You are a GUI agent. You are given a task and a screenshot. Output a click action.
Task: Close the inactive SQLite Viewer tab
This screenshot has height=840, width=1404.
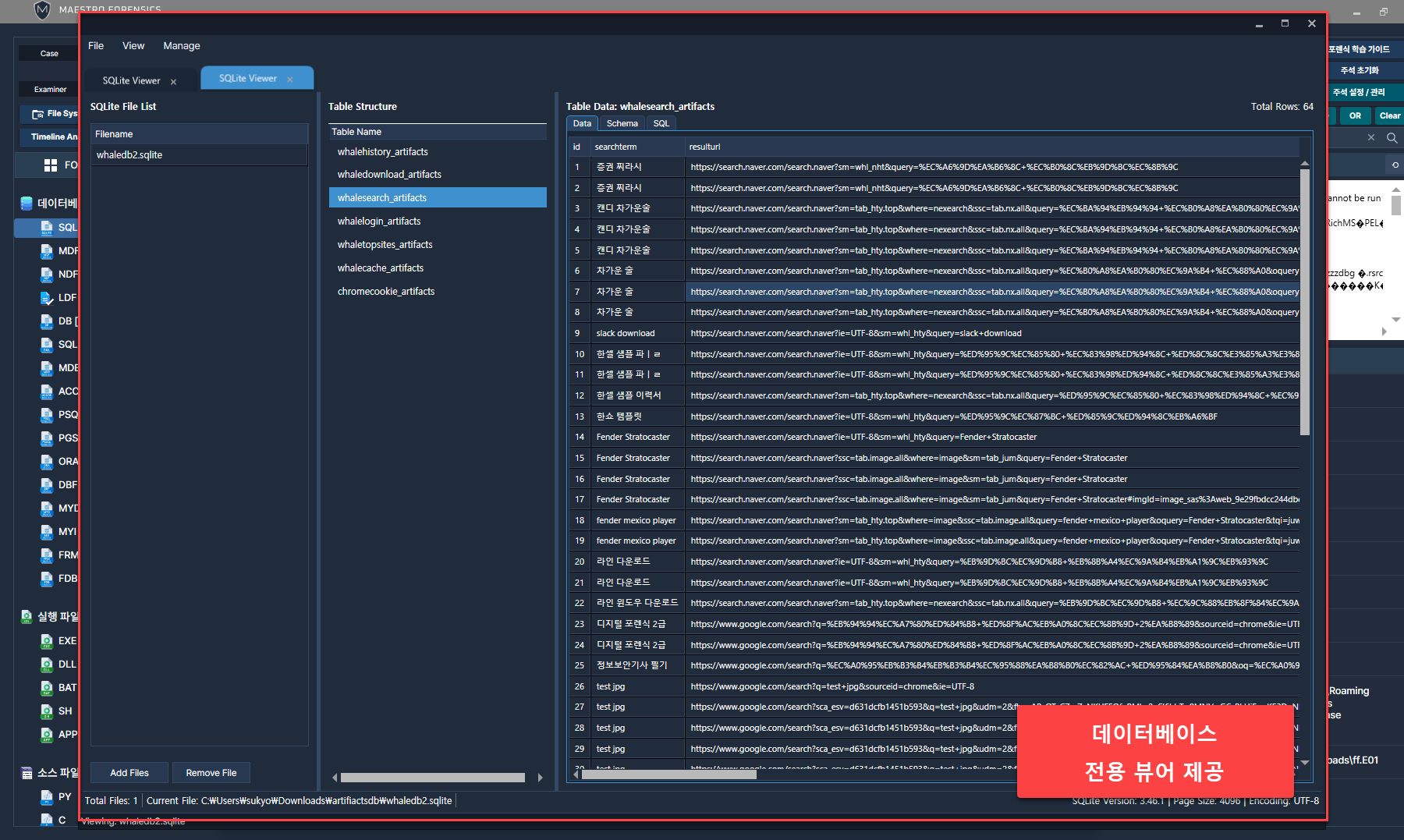tap(173, 82)
